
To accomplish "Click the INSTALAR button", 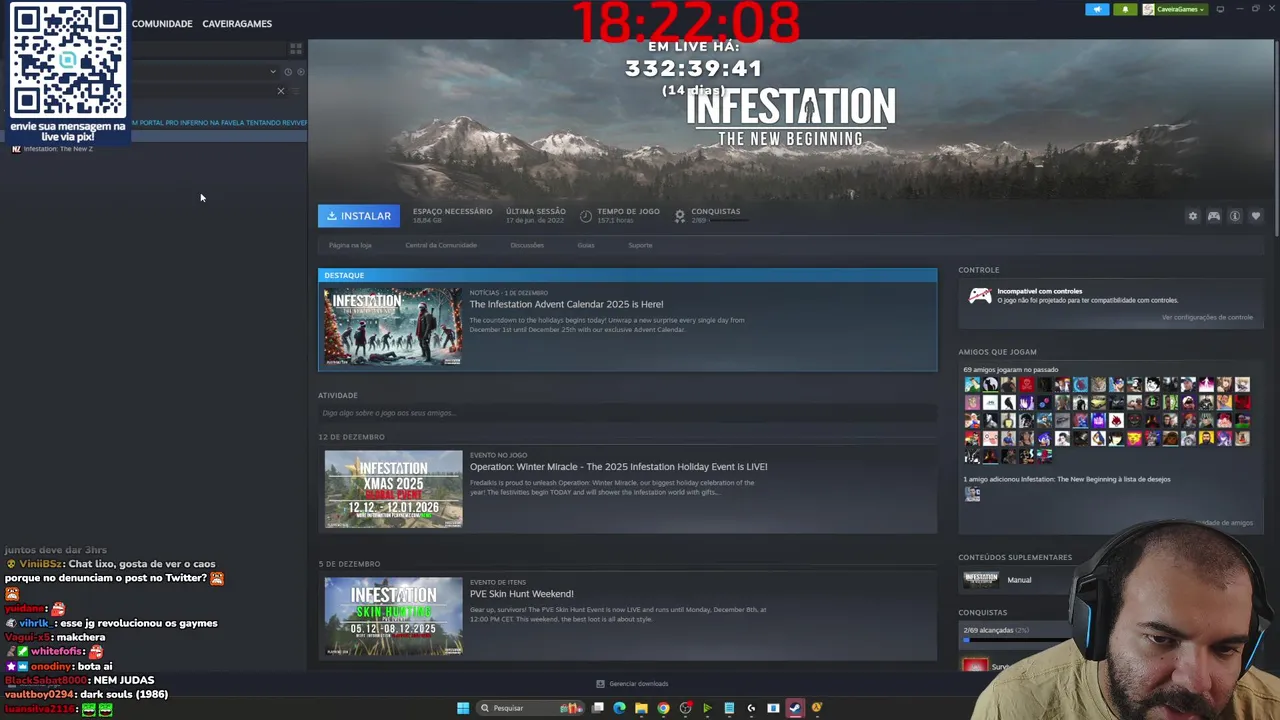I will 359,216.
